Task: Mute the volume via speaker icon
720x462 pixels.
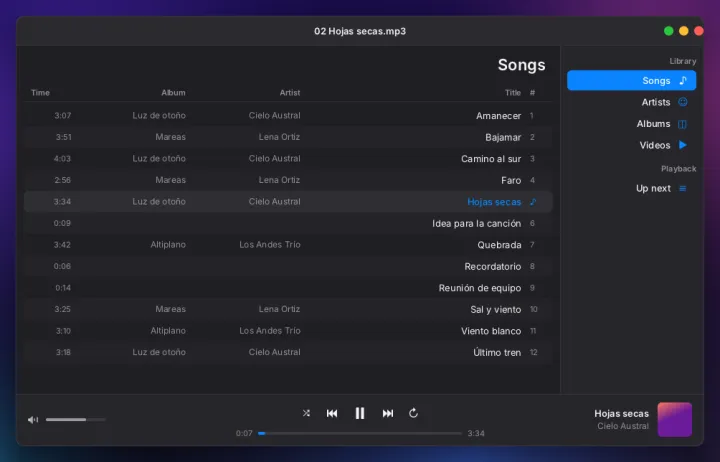Action: point(33,420)
